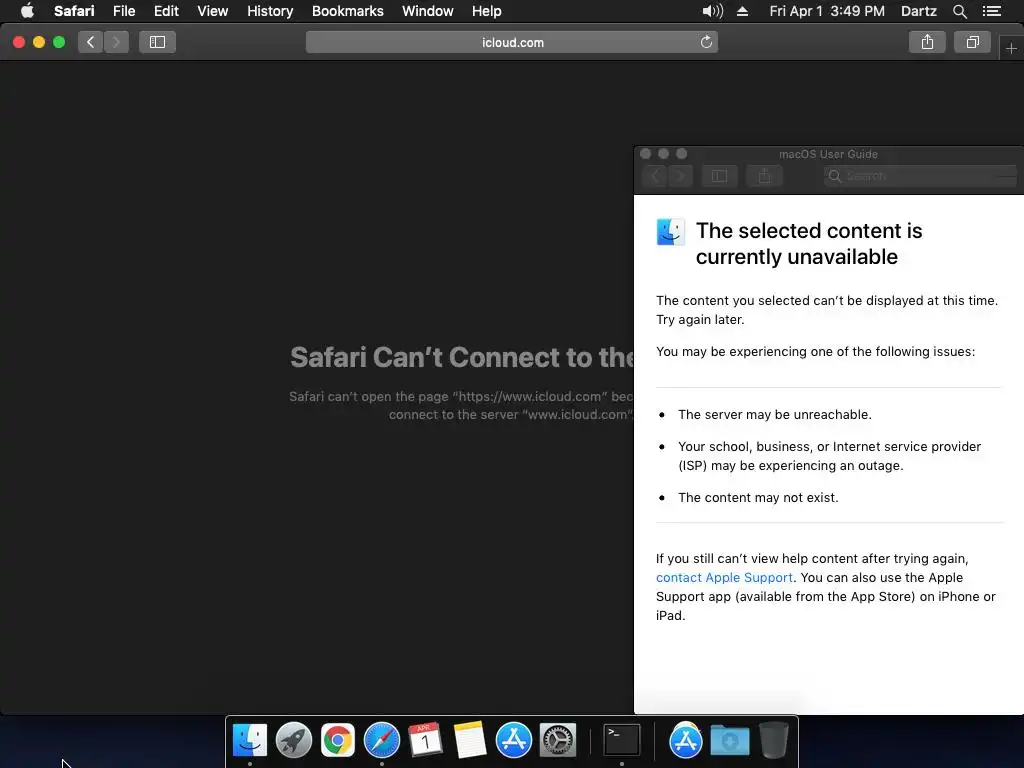Go back in macOS User Guide
1024x768 pixels.
(655, 176)
